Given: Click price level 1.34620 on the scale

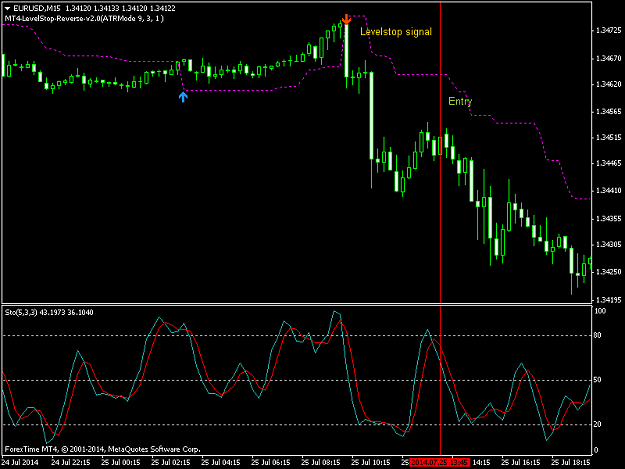Looking at the screenshot, I should click(608, 84).
